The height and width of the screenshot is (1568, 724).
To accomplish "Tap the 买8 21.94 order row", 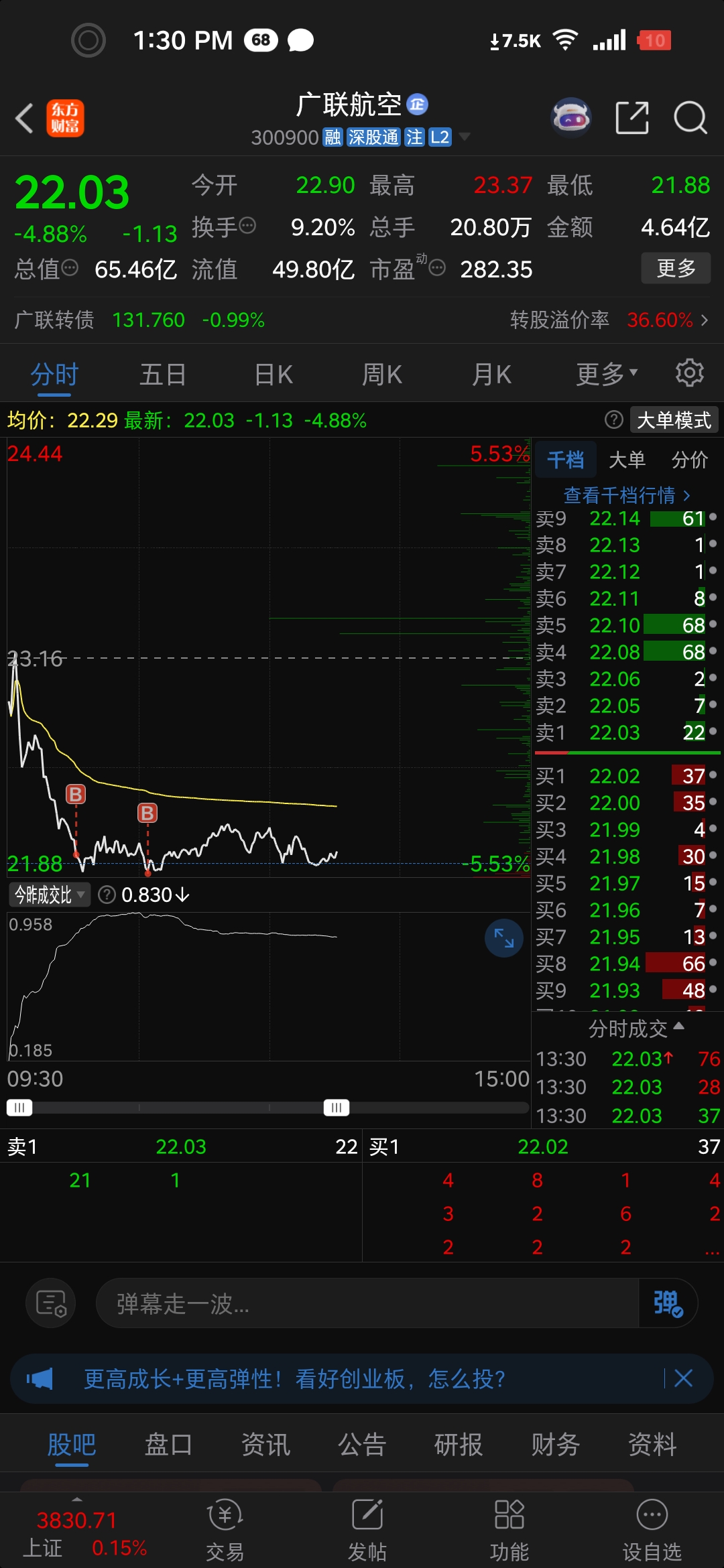I will pos(627,964).
